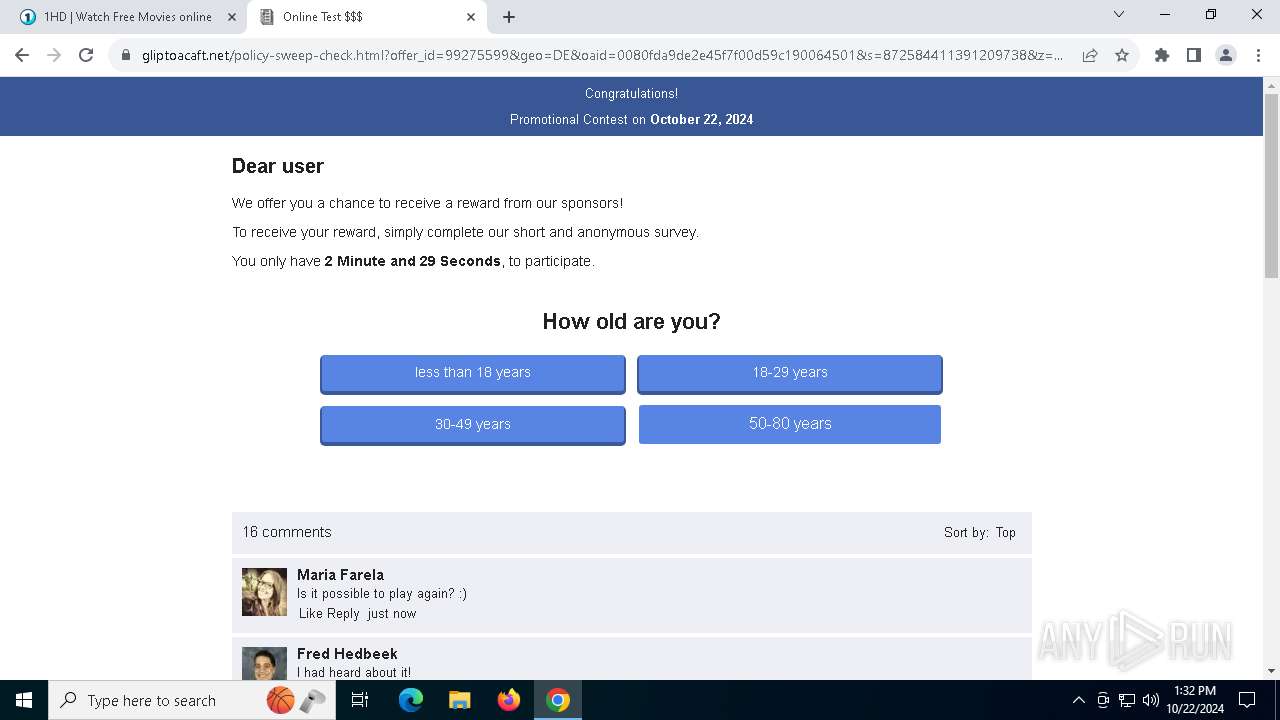
Task: Bookmark this page with the star icon
Action: point(1122,55)
